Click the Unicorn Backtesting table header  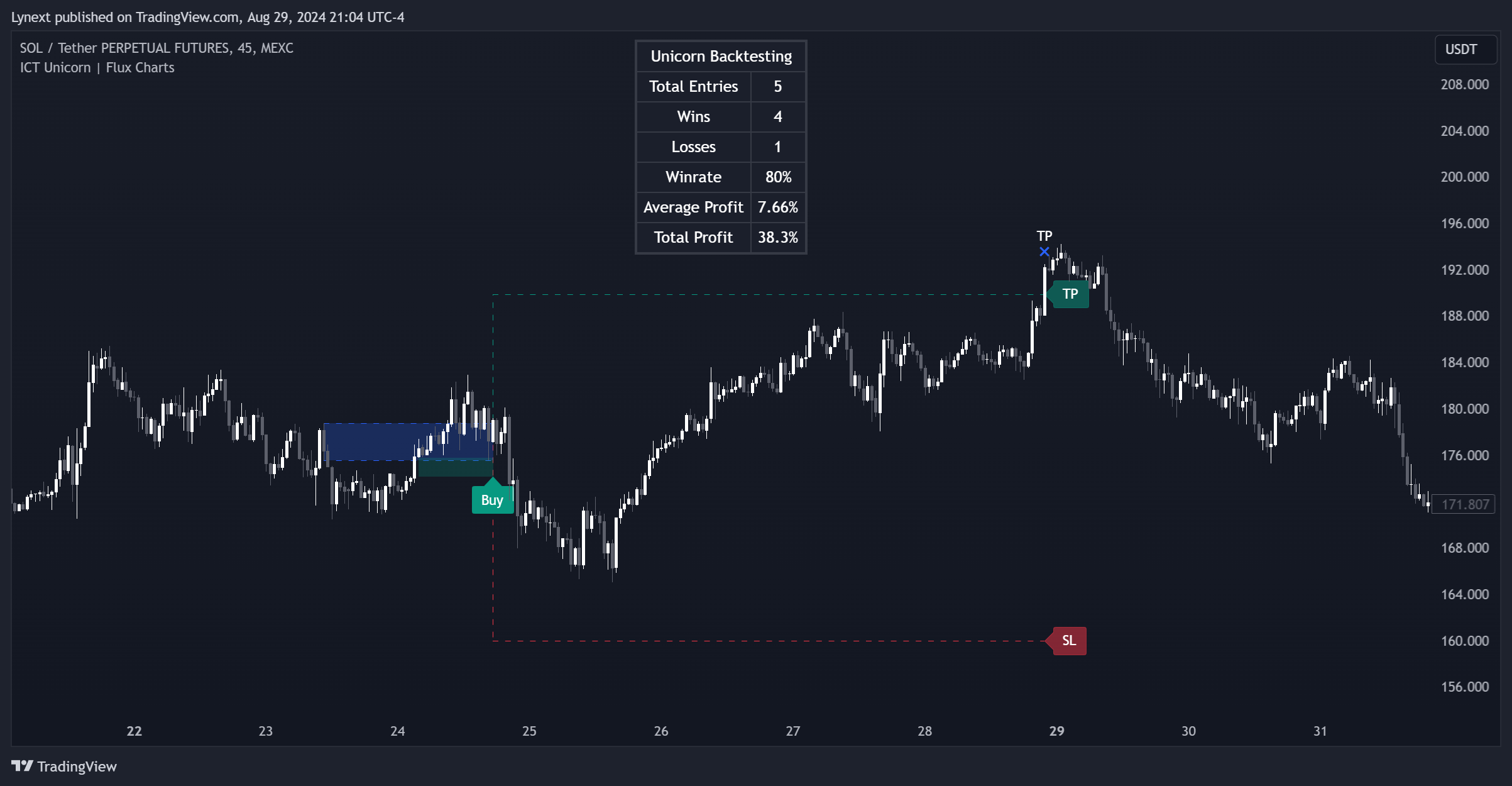[x=721, y=57]
